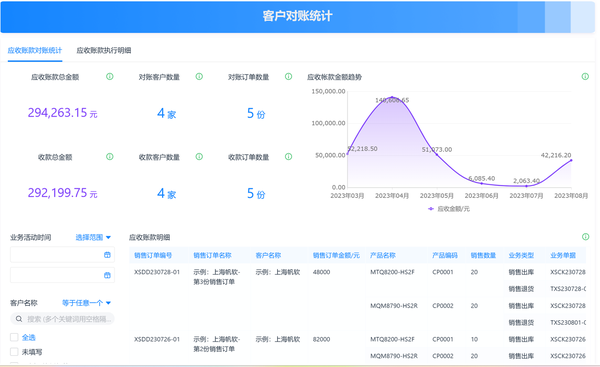The height and width of the screenshot is (367, 600).
Task: Click info icon of the 应收账款明细 table
Action: [585, 237]
